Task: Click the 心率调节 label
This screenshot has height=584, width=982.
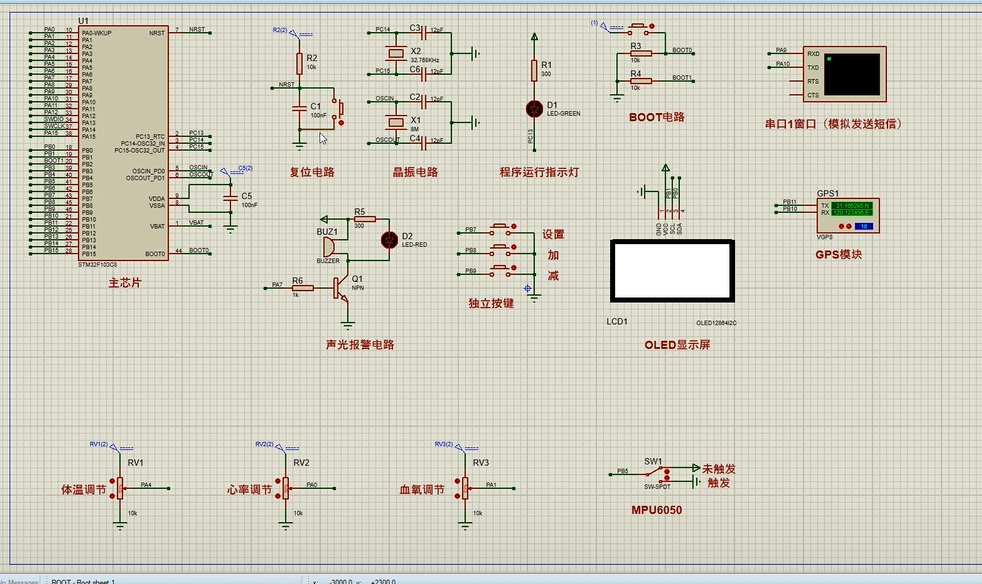Action: point(249,489)
